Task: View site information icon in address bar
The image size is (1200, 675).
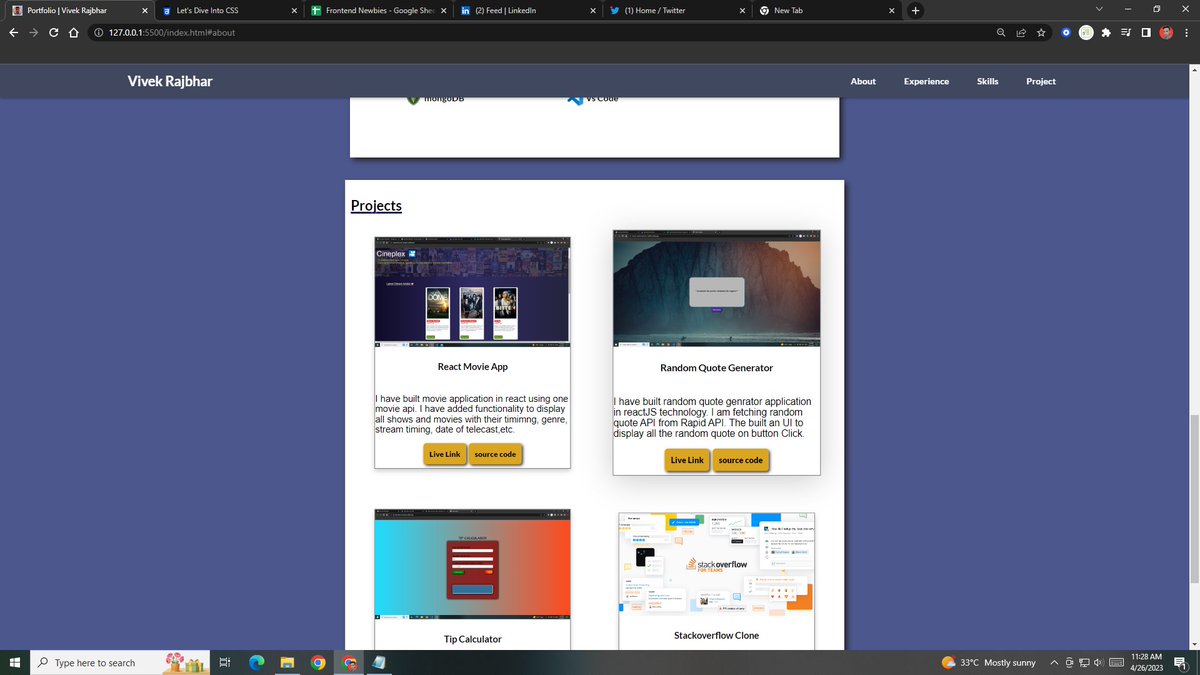Action: [x=98, y=32]
